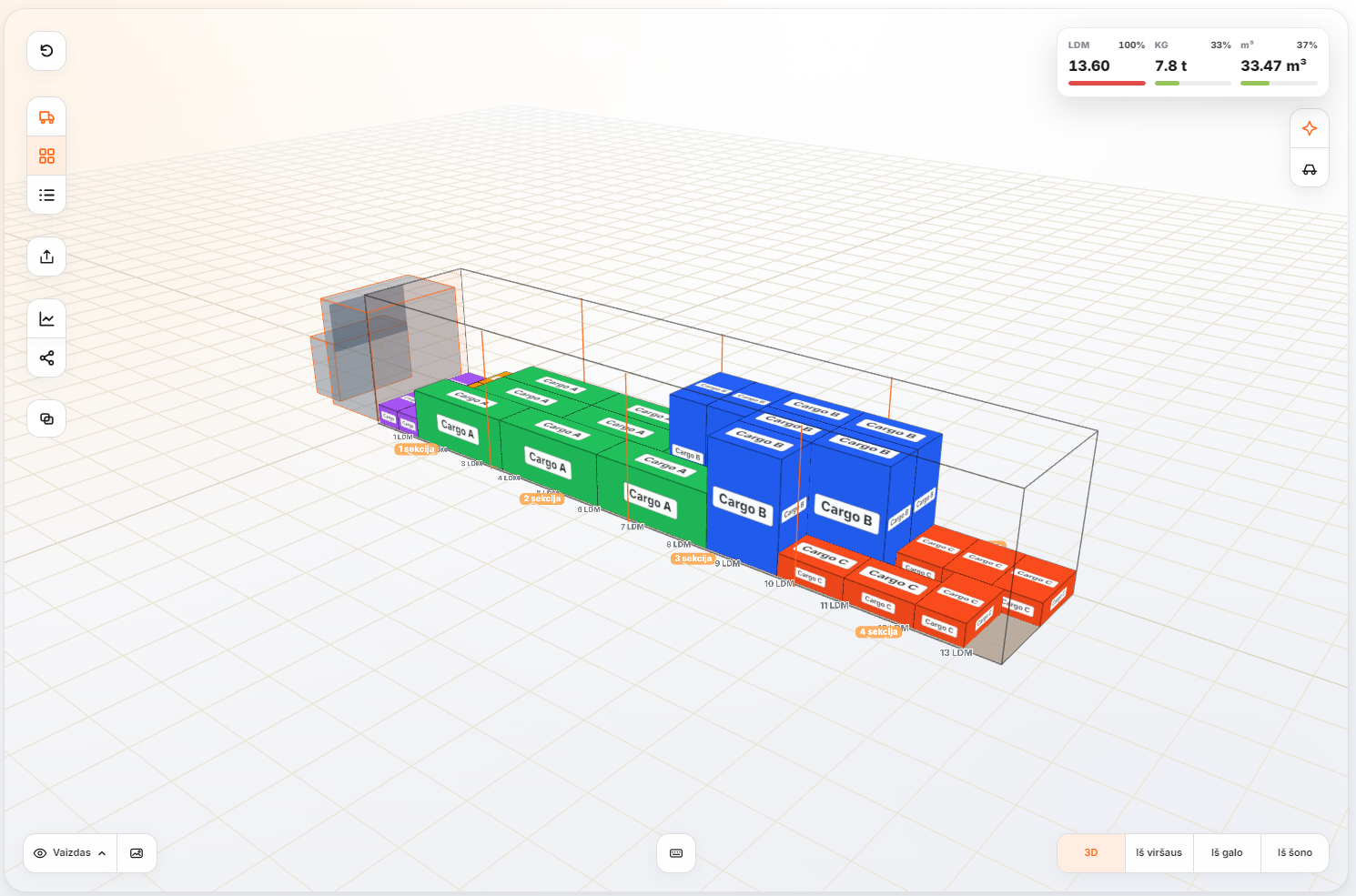Screen dimensions: 1356x896
Task: Click the image snapshot icon near Vaizdas
Action: tap(137, 853)
